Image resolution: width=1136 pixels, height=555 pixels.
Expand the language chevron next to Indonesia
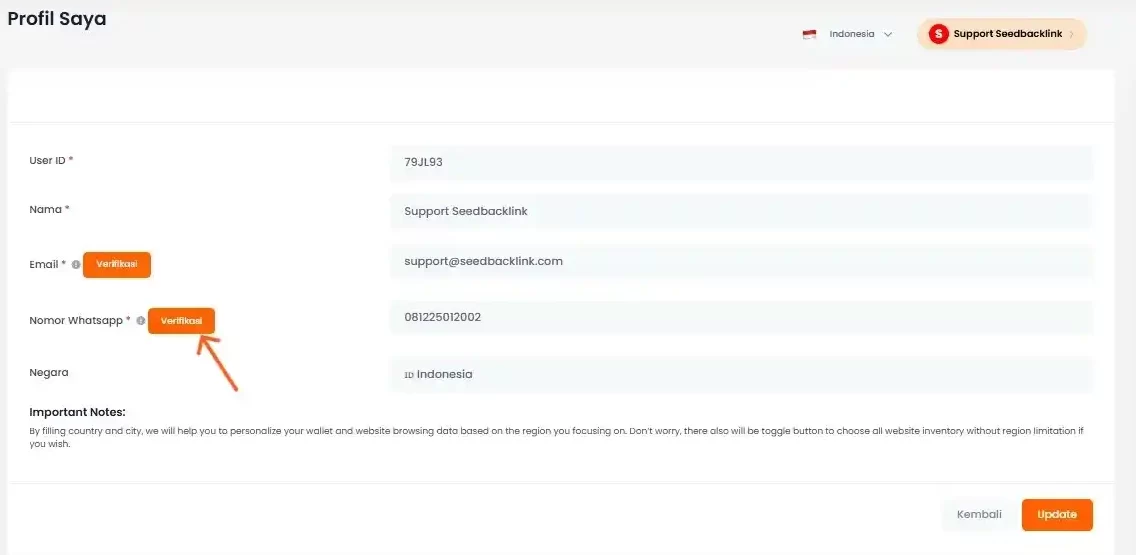[887, 34]
